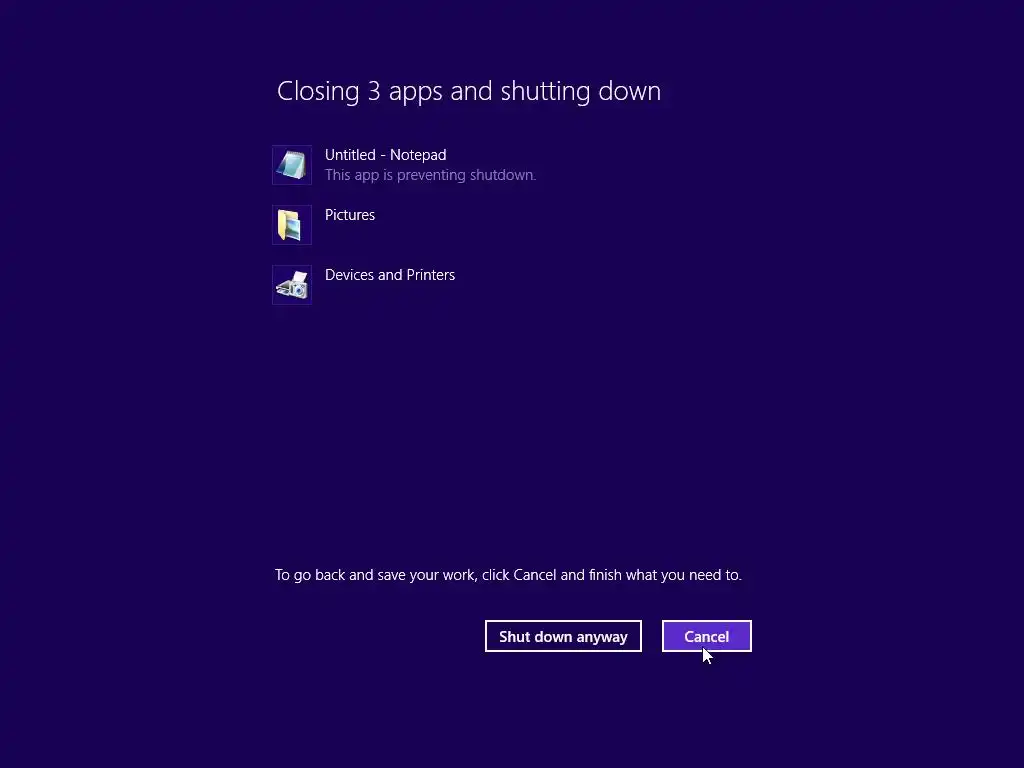The image size is (1024, 768).
Task: Click the word 'Printers' in the third entry
Action: point(430,275)
